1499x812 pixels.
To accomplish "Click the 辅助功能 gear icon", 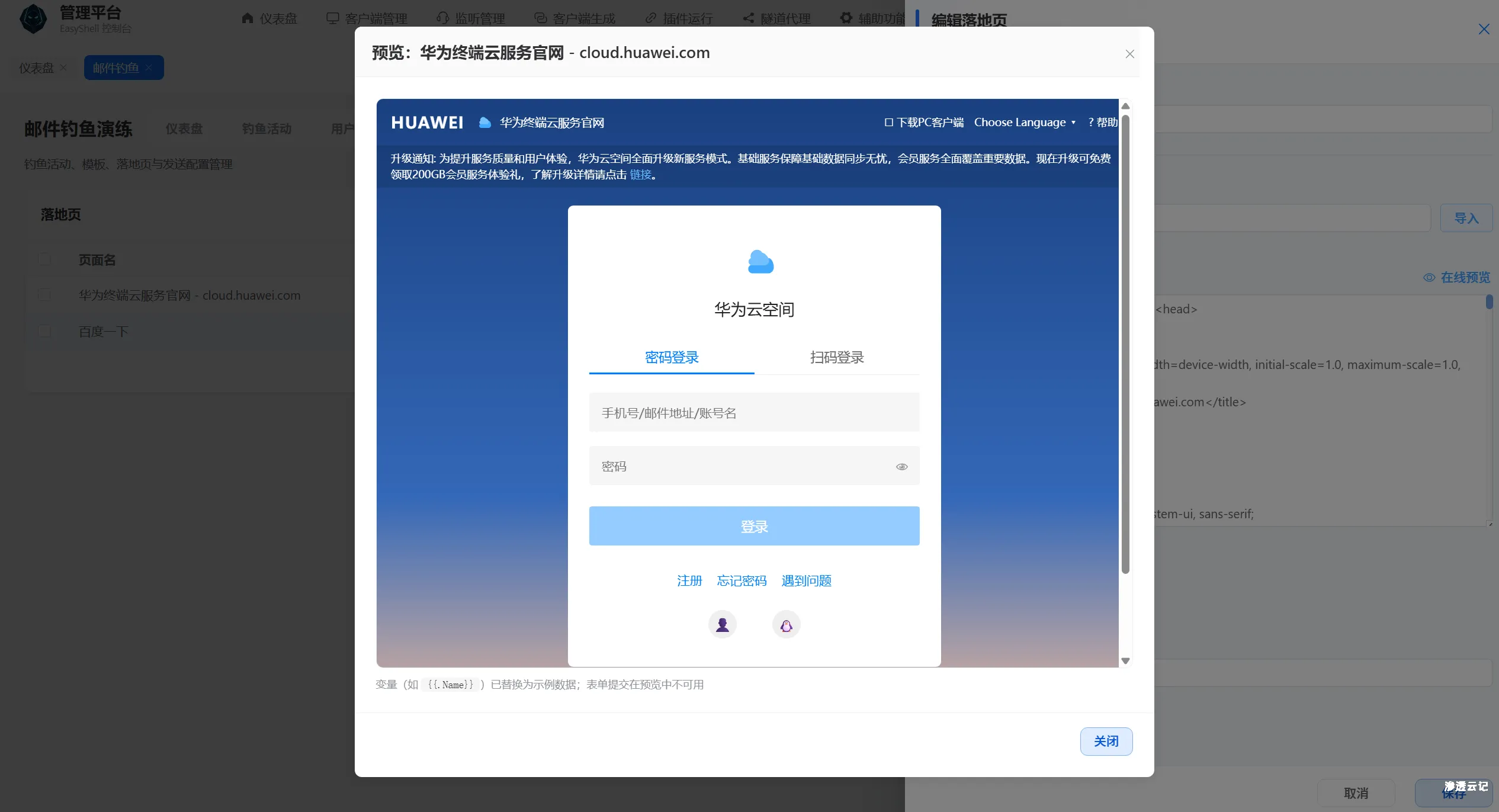I will (x=846, y=18).
